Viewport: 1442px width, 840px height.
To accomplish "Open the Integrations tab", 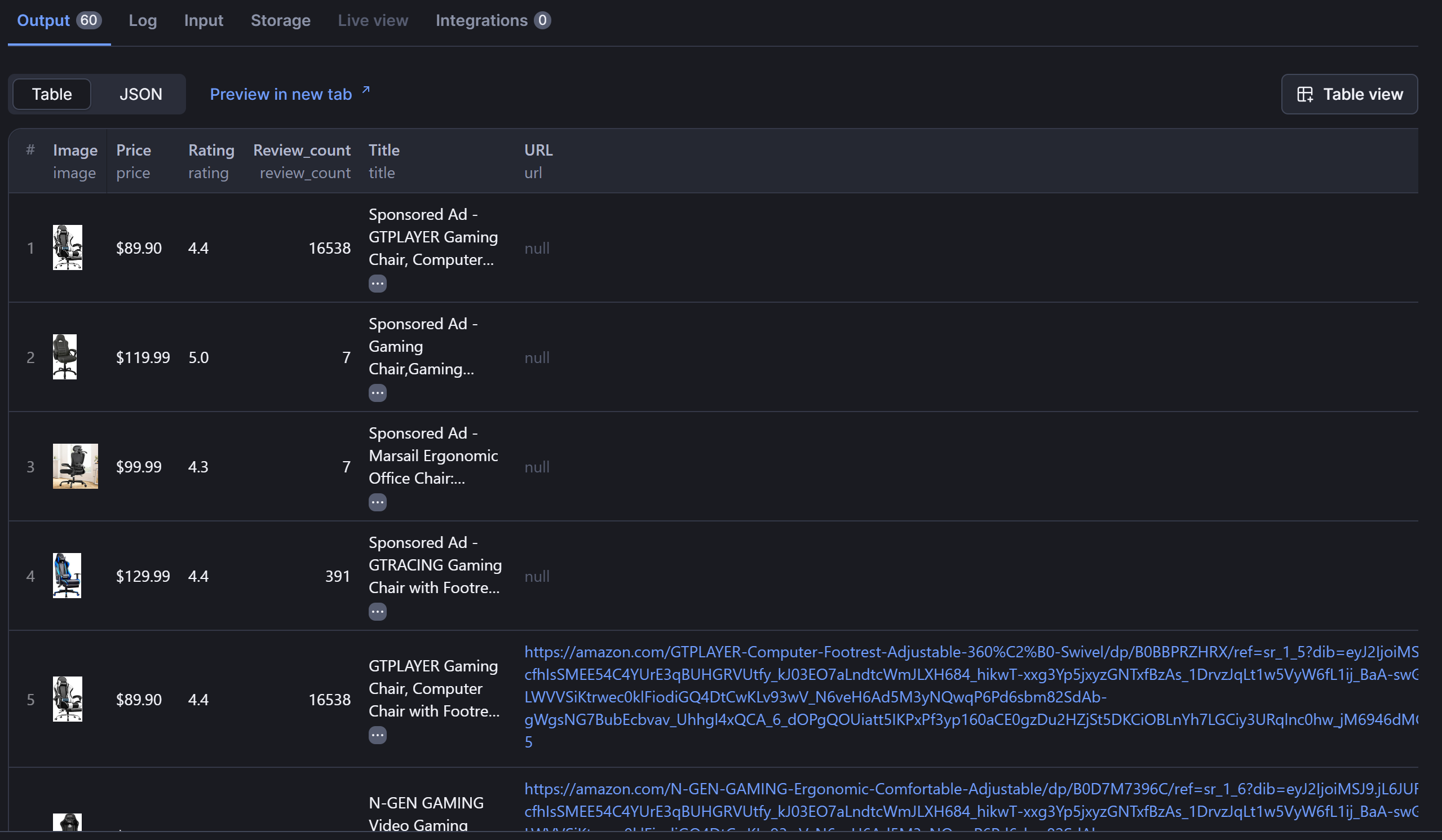I will coord(493,21).
